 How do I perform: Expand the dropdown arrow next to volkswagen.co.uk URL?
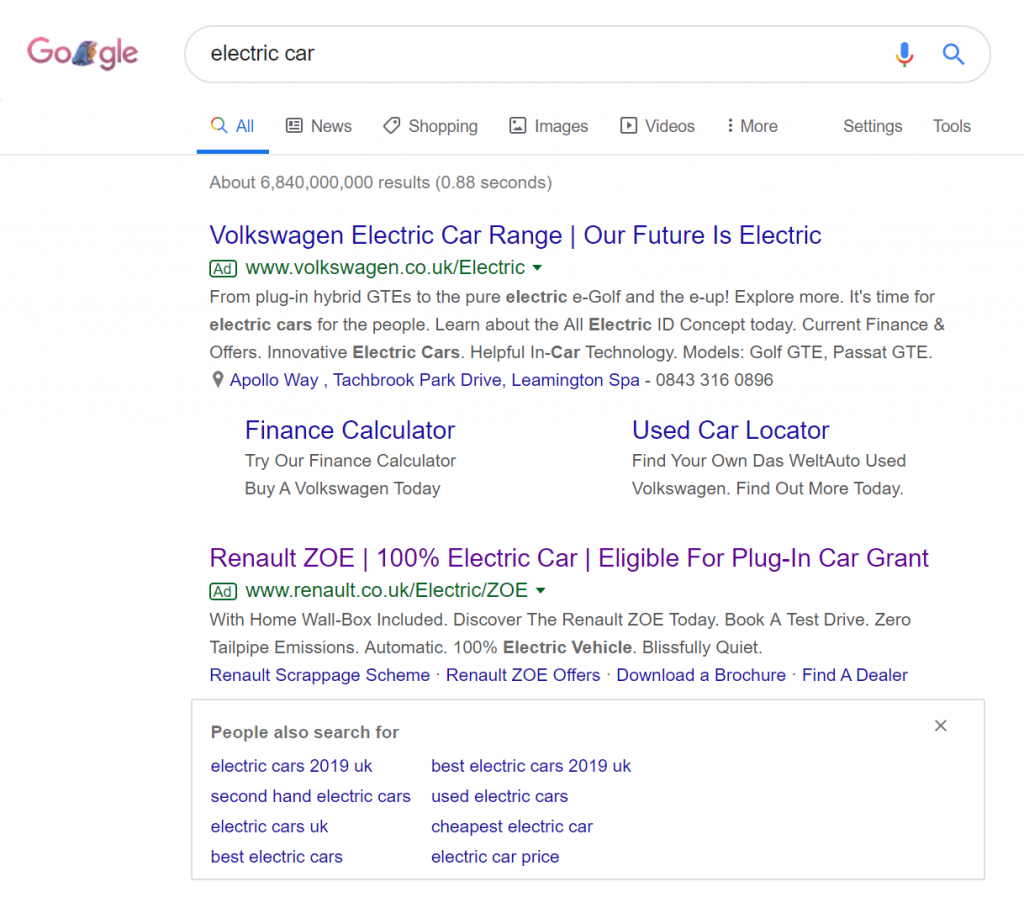click(537, 267)
